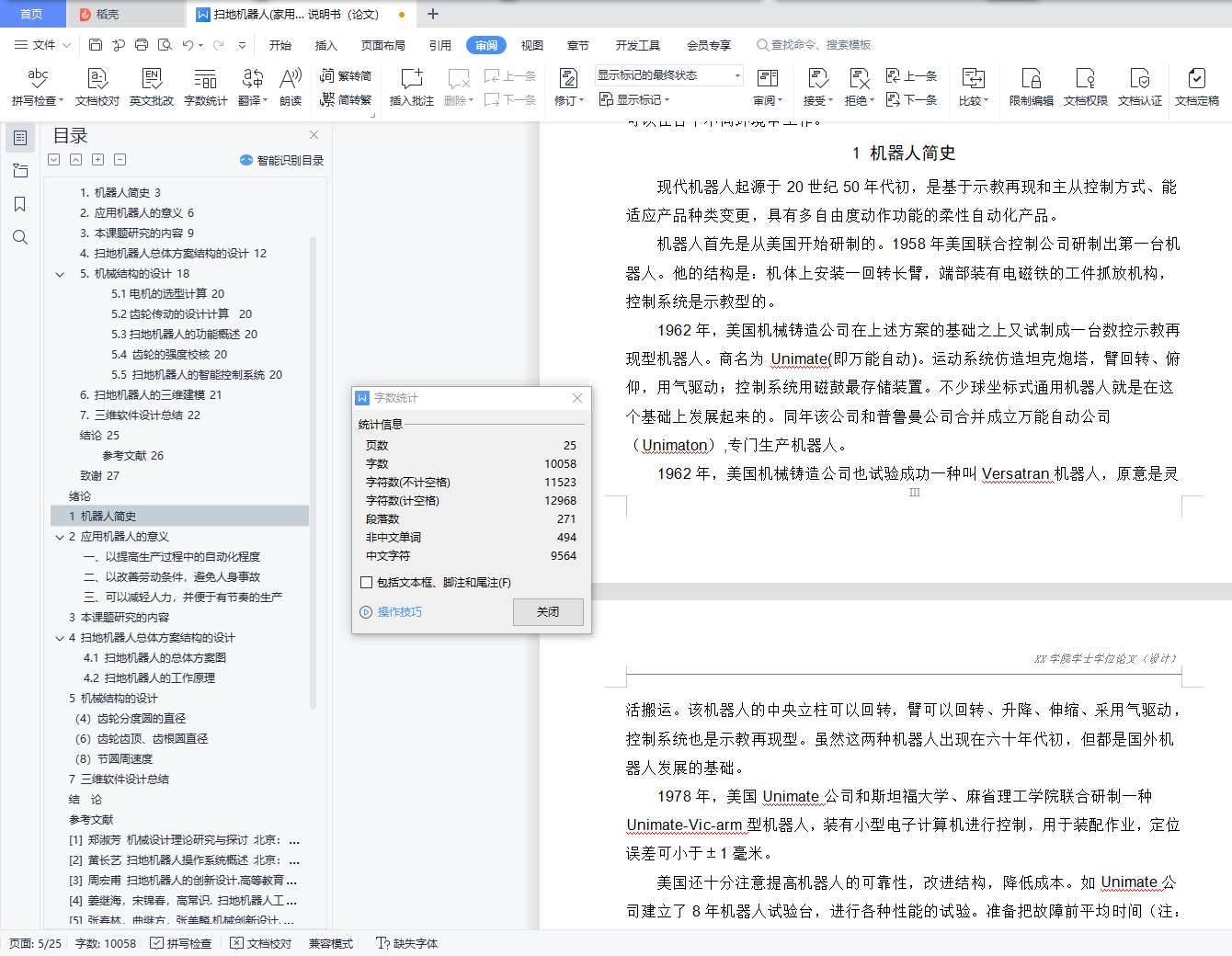Click 文档定稿 finalize document
1232x956 pixels.
tap(1197, 87)
